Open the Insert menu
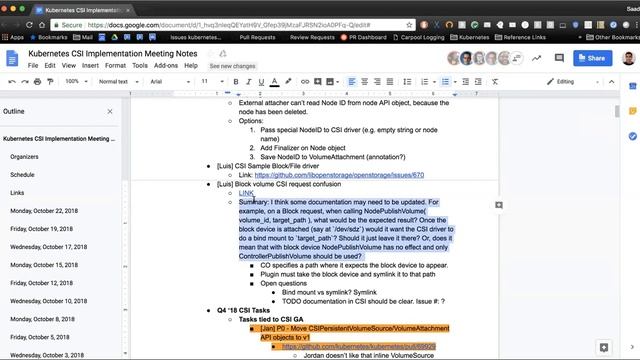Screen dimensions: 640x360 (x=90, y=66)
